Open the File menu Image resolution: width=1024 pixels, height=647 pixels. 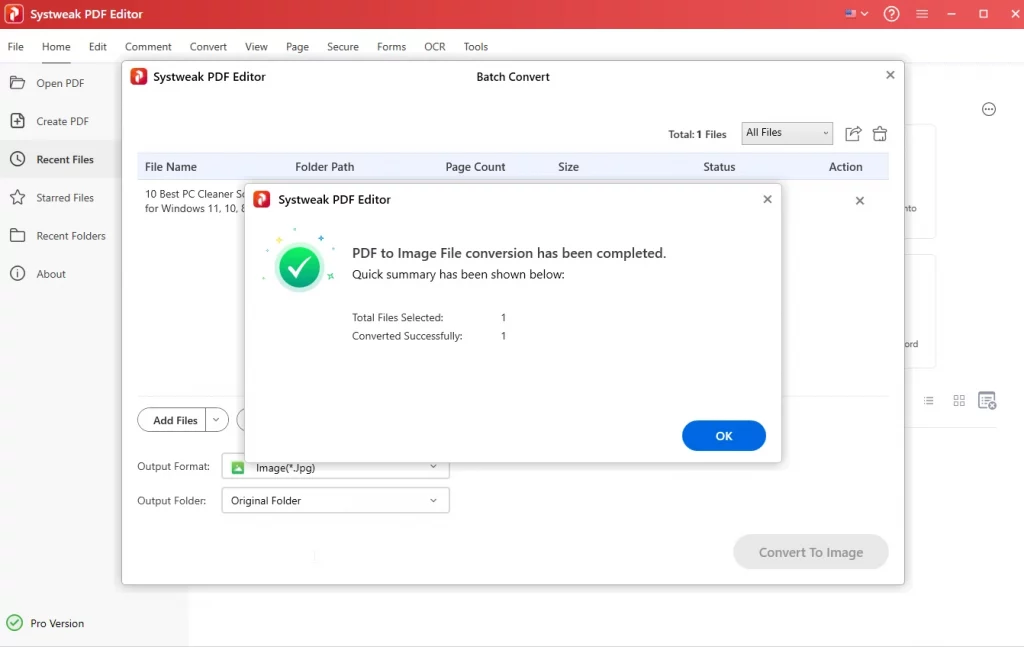click(16, 46)
